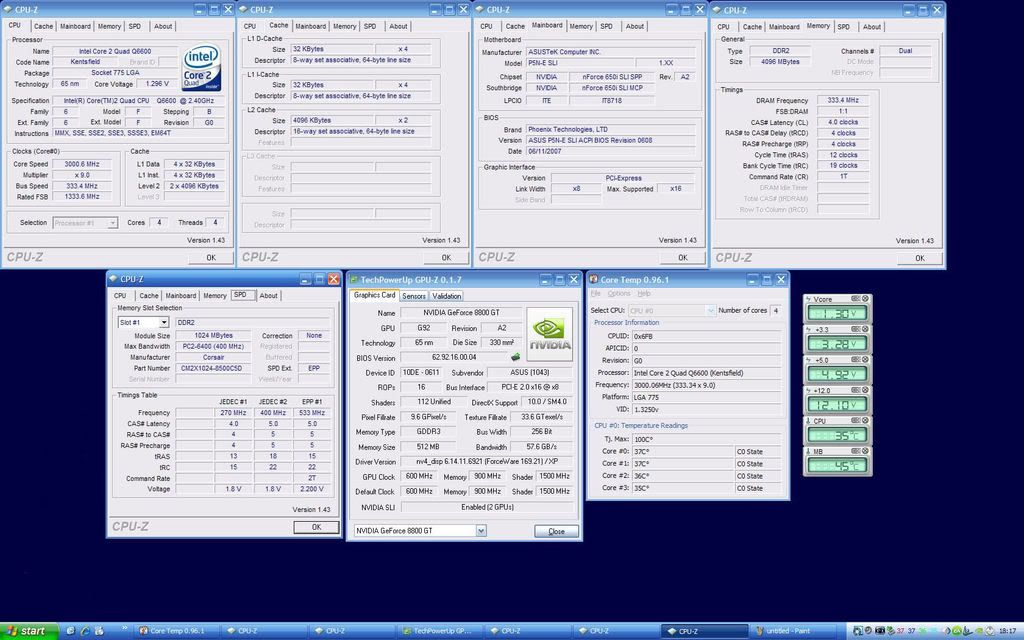Viewport: 1024px width, 640px height.
Task: Click the GPU-Z BIOS Version 62.92.16.00.04 field
Action: point(454,358)
